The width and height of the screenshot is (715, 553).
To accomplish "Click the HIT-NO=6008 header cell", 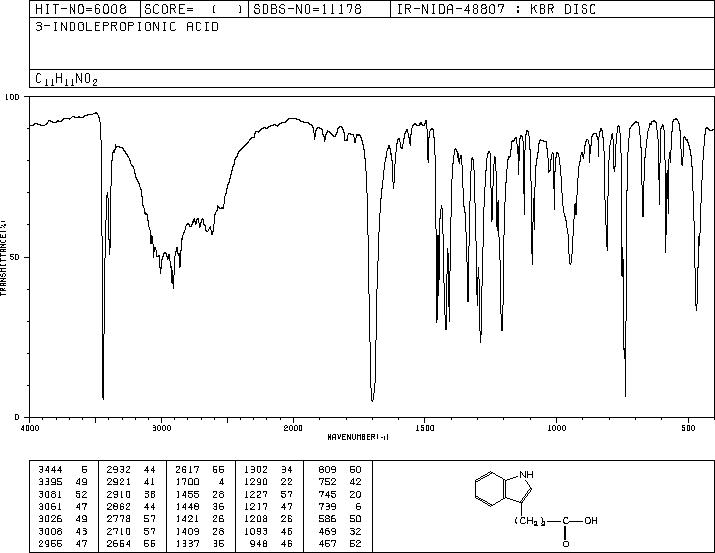I will 81,9.
